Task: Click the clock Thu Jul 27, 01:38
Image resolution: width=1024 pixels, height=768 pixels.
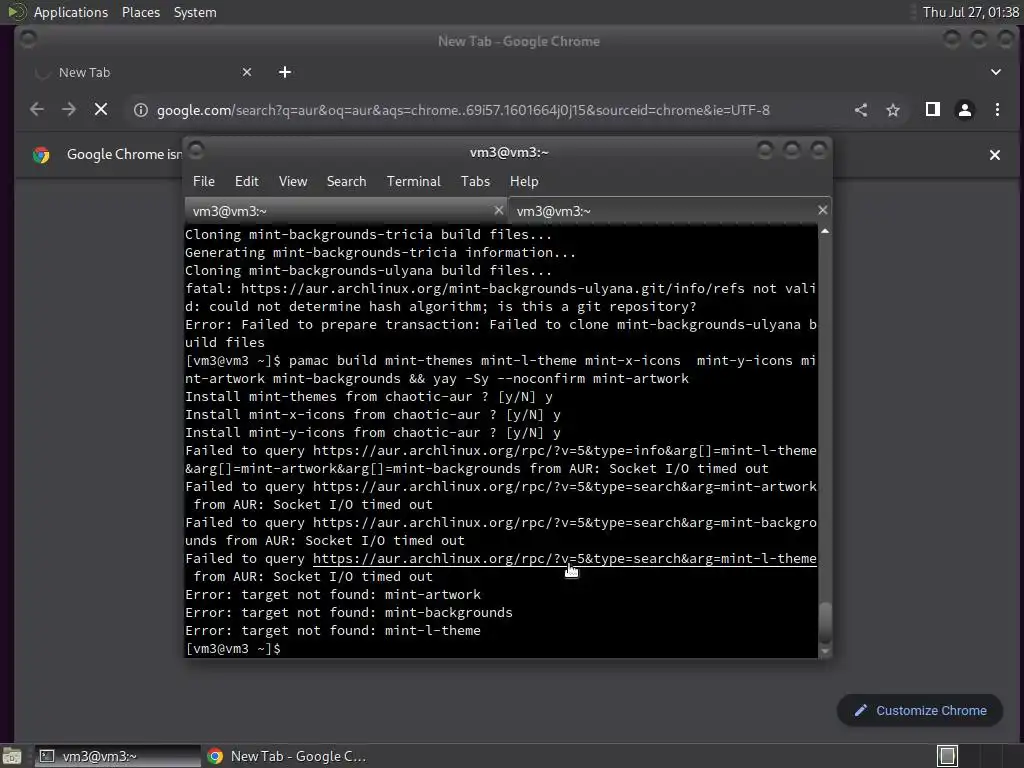Action: [970, 12]
